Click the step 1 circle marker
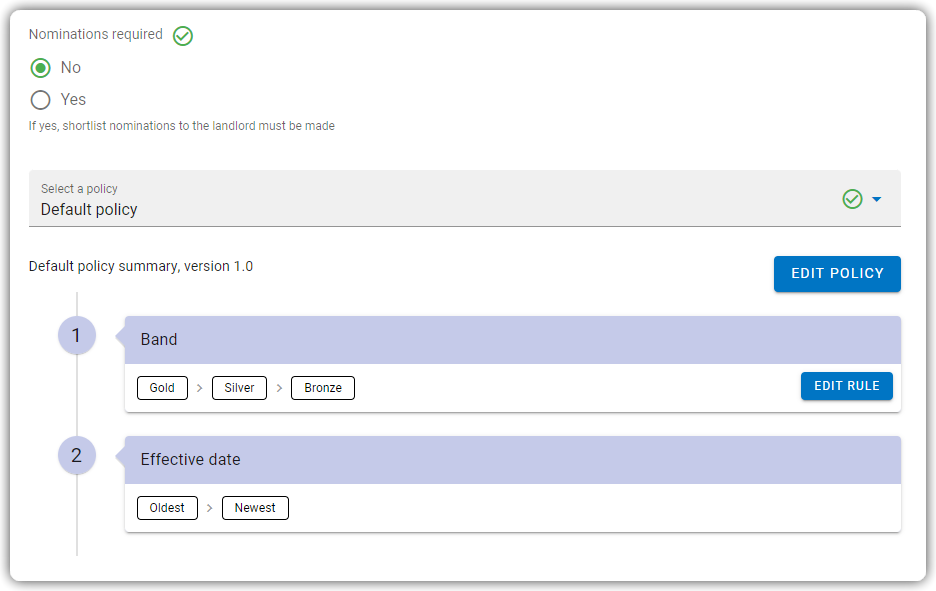 click(76, 335)
